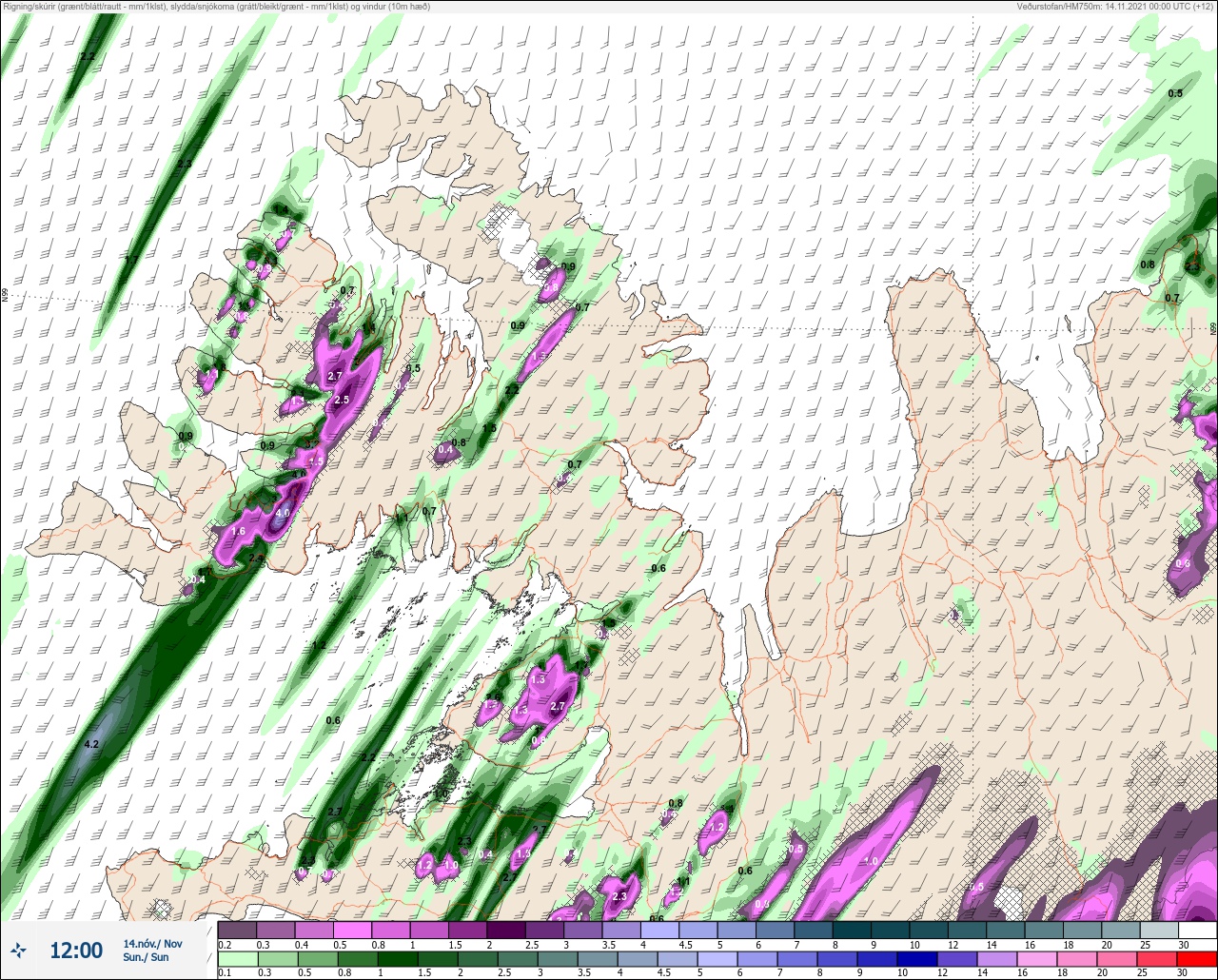Click the 1.7 precipitation value on map

point(131,260)
